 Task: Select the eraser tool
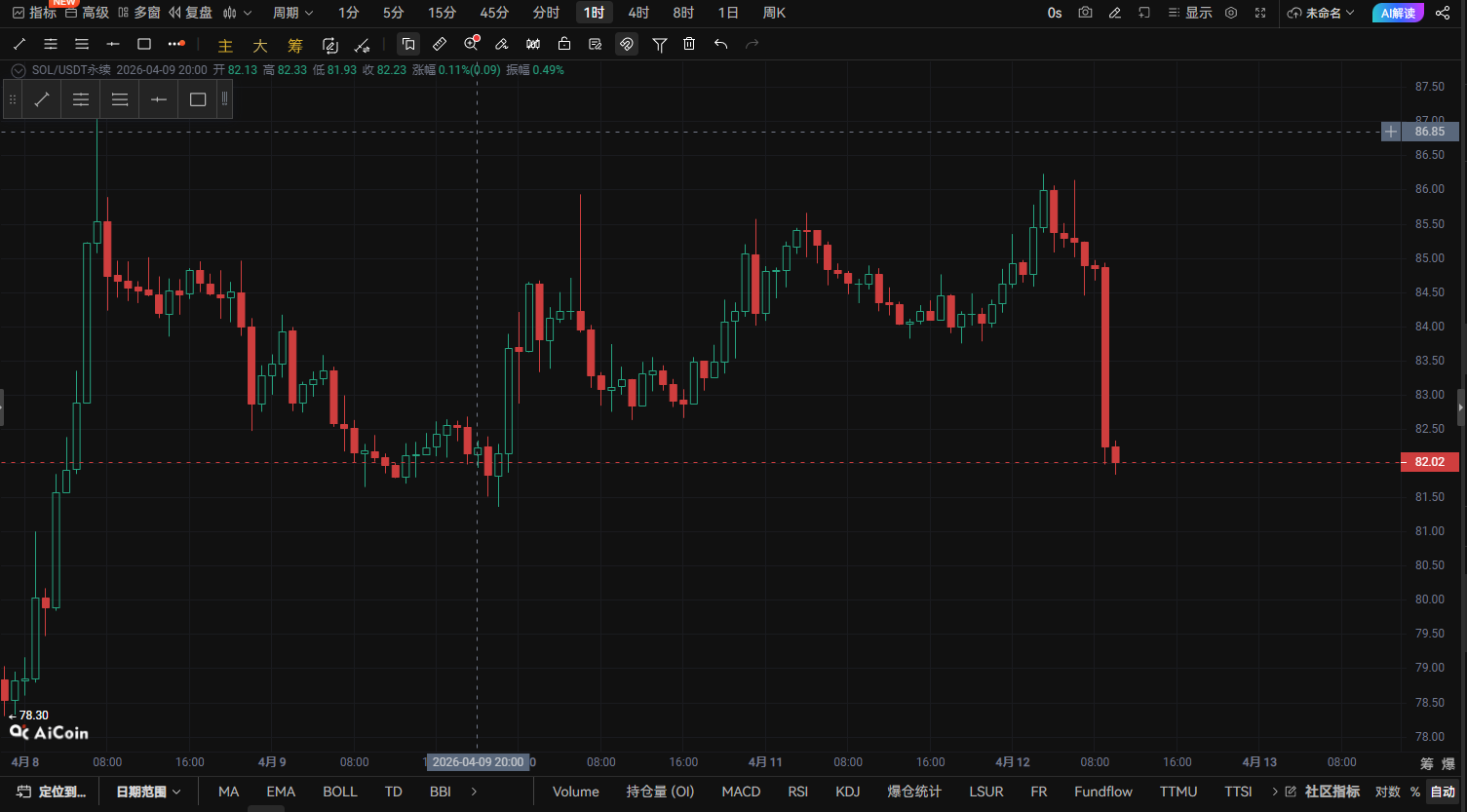tap(502, 44)
